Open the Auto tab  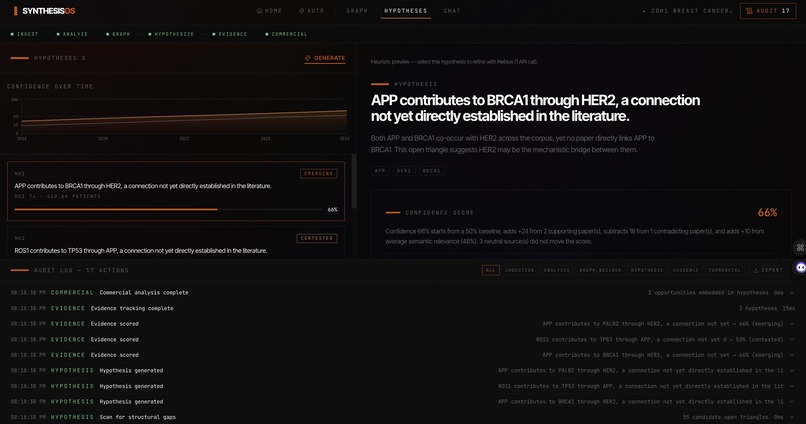pos(312,11)
